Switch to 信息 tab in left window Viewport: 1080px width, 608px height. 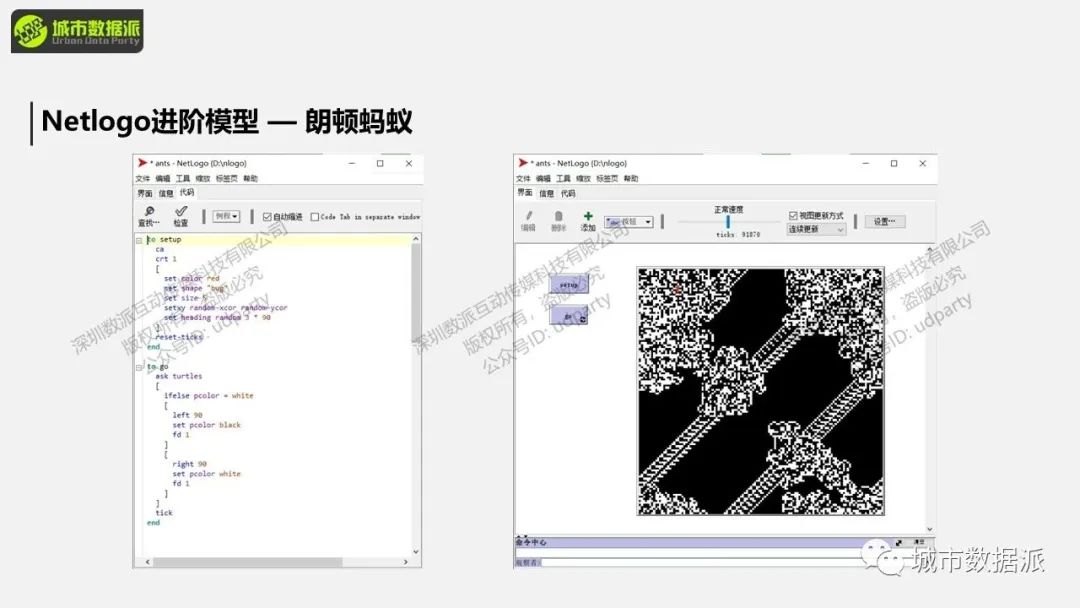coord(166,193)
